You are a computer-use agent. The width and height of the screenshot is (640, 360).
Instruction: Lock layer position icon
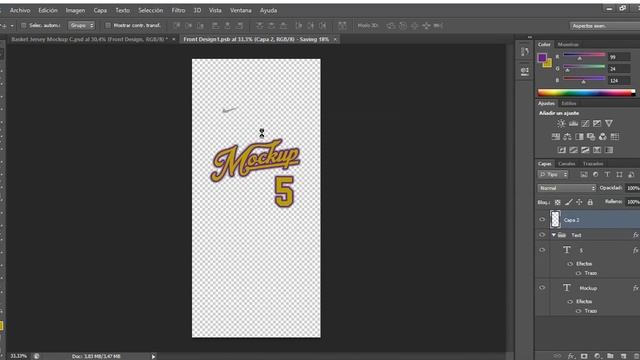tap(579, 202)
